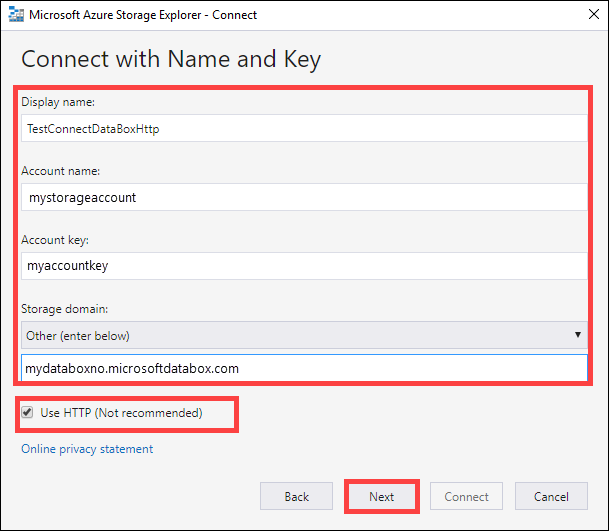This screenshot has width=609, height=531.
Task: Click the 'Account key:' label
Action: tap(55, 240)
